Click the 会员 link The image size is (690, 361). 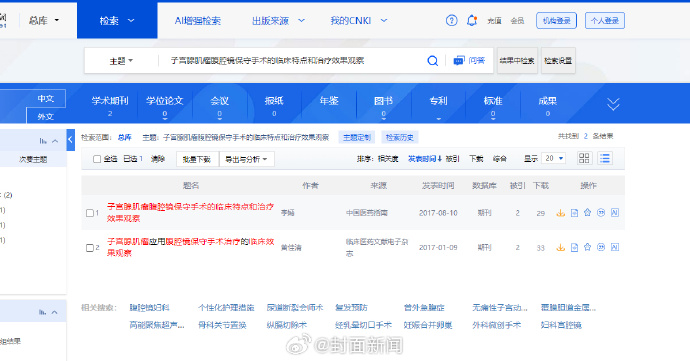(x=517, y=21)
